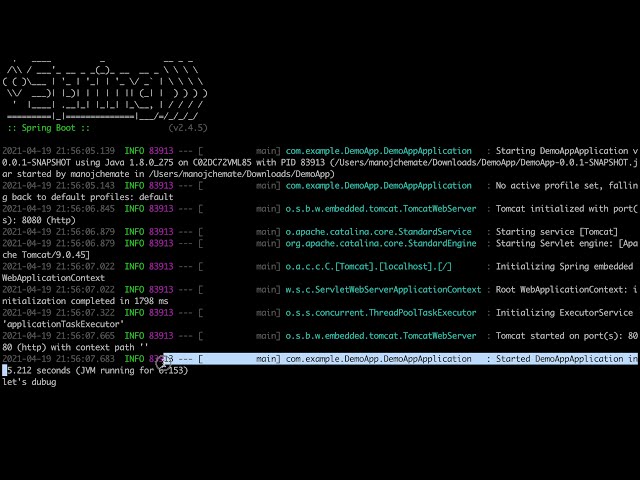Click the "let's dubug" line
This screenshot has width=640, height=480.
30,382
